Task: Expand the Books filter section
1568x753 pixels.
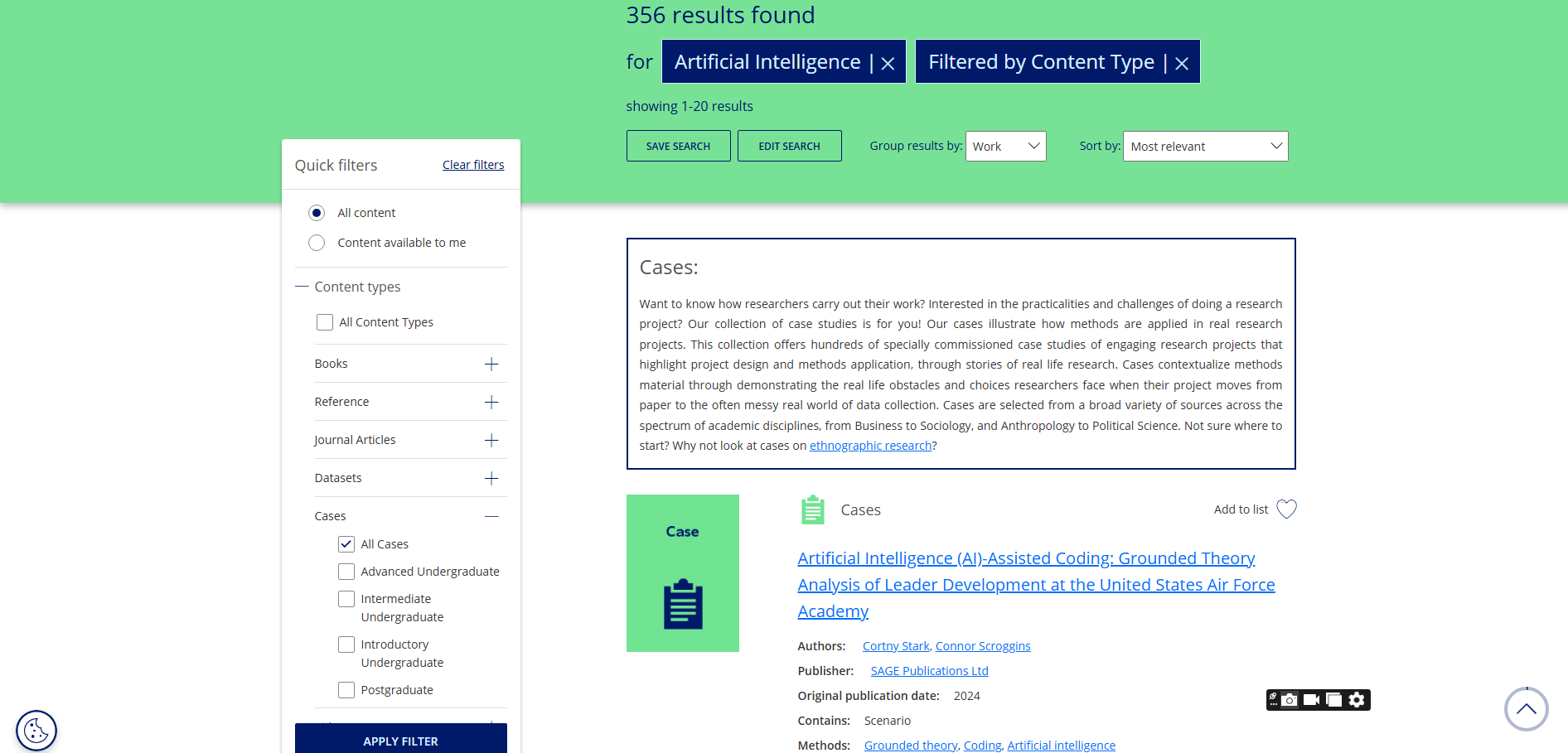Action: tap(491, 364)
